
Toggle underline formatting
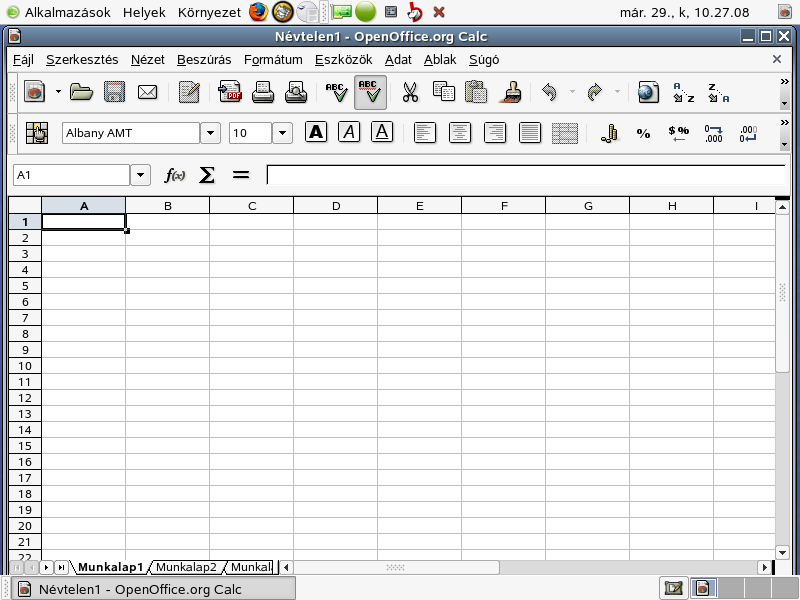(382, 132)
